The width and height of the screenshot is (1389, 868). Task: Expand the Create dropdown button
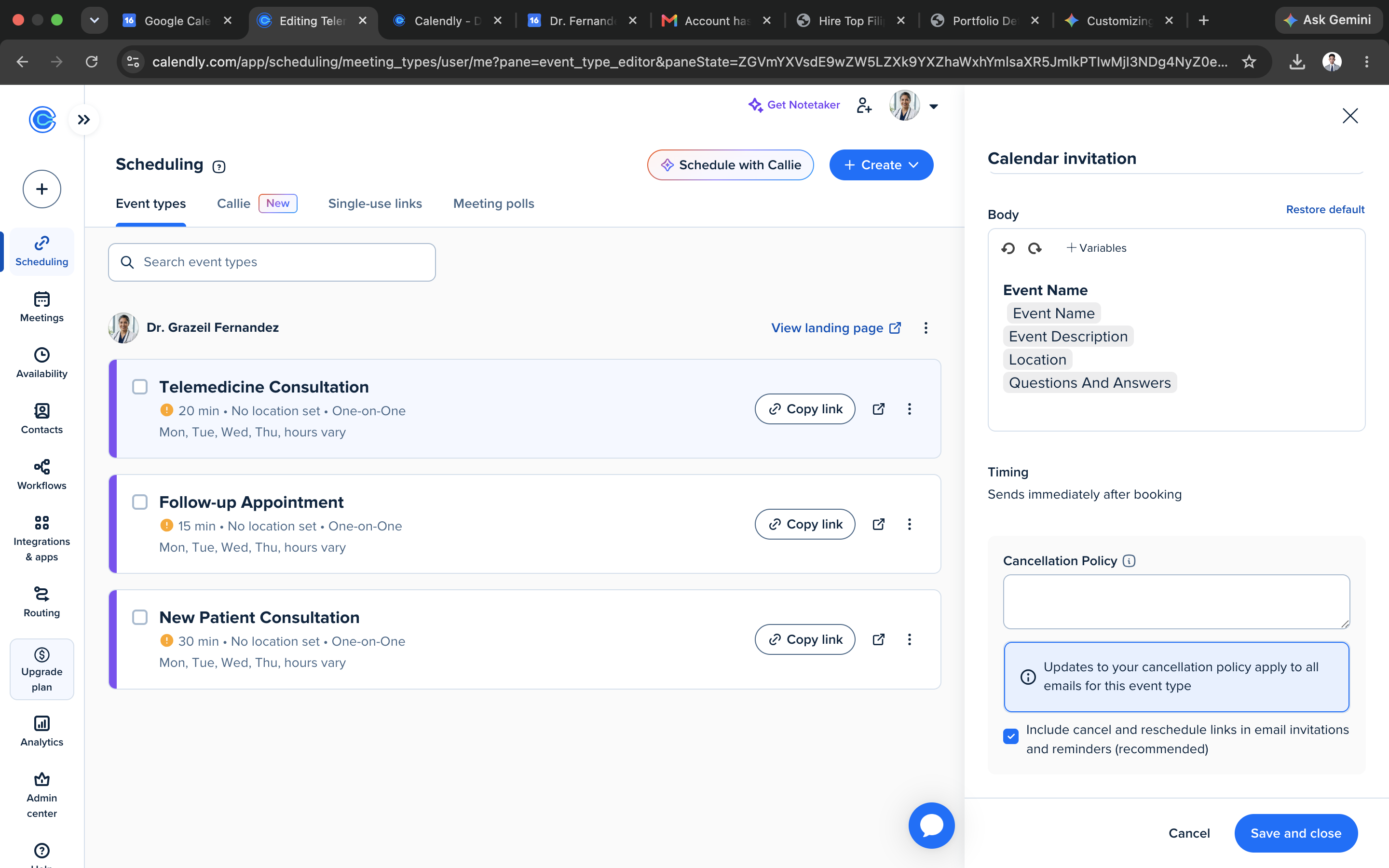[x=881, y=165]
